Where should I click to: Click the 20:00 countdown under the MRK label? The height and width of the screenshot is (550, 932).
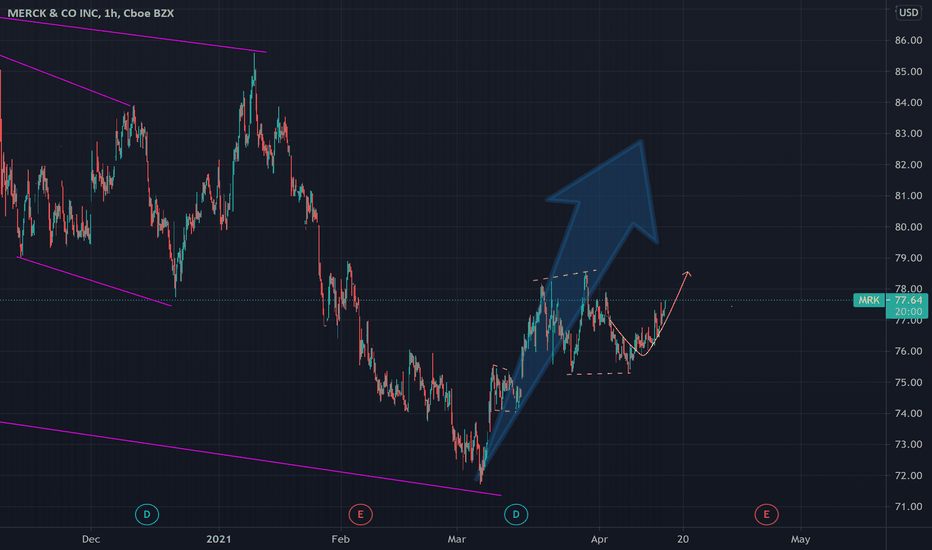[x=907, y=312]
